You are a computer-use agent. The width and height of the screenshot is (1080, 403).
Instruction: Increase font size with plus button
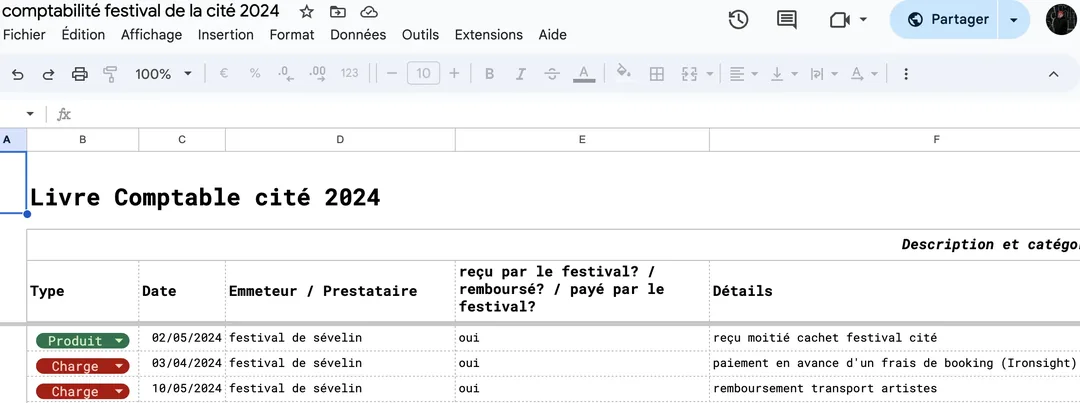pos(454,74)
